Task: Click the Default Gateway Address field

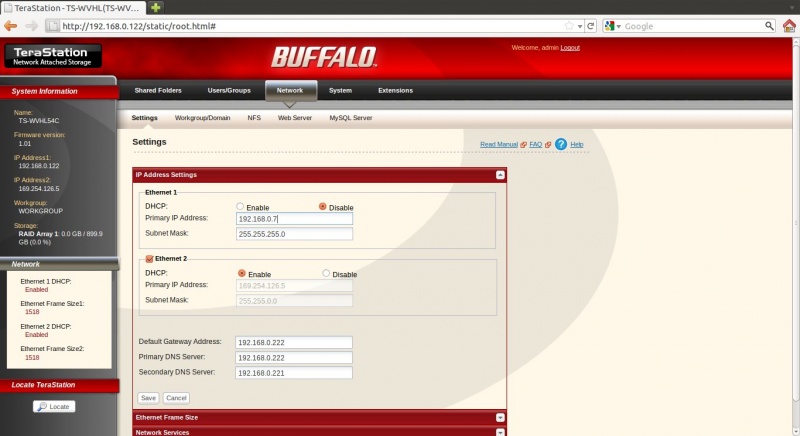Action: click(294, 342)
